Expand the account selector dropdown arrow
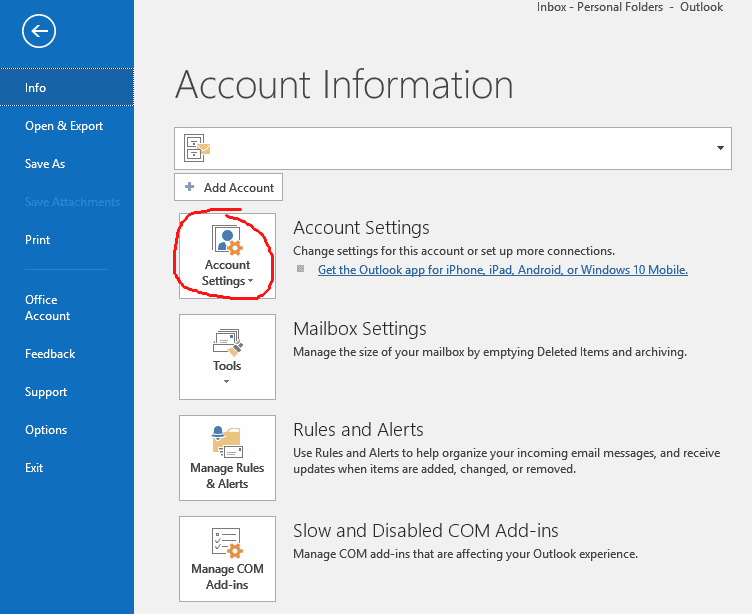This screenshot has width=752, height=614. pos(720,148)
